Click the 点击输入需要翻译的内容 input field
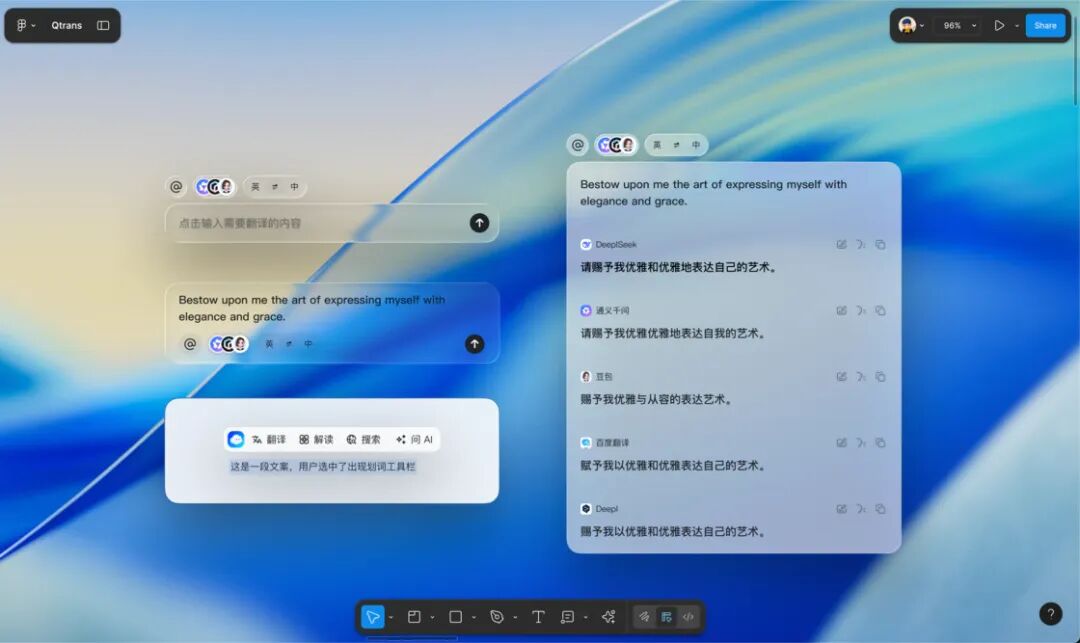Screen dimensions: 1080x643 click(331, 223)
